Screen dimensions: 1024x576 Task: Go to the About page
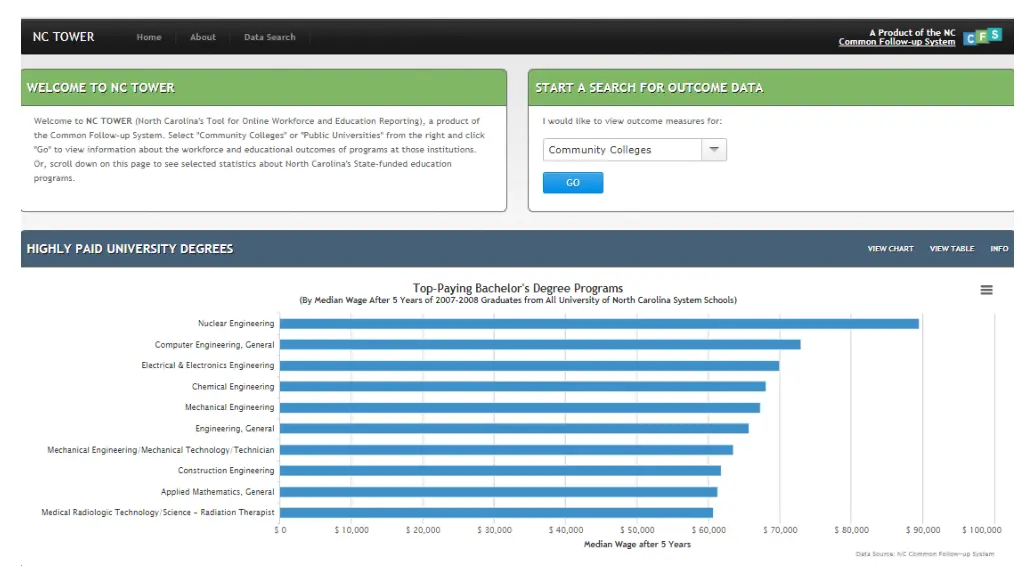202,37
